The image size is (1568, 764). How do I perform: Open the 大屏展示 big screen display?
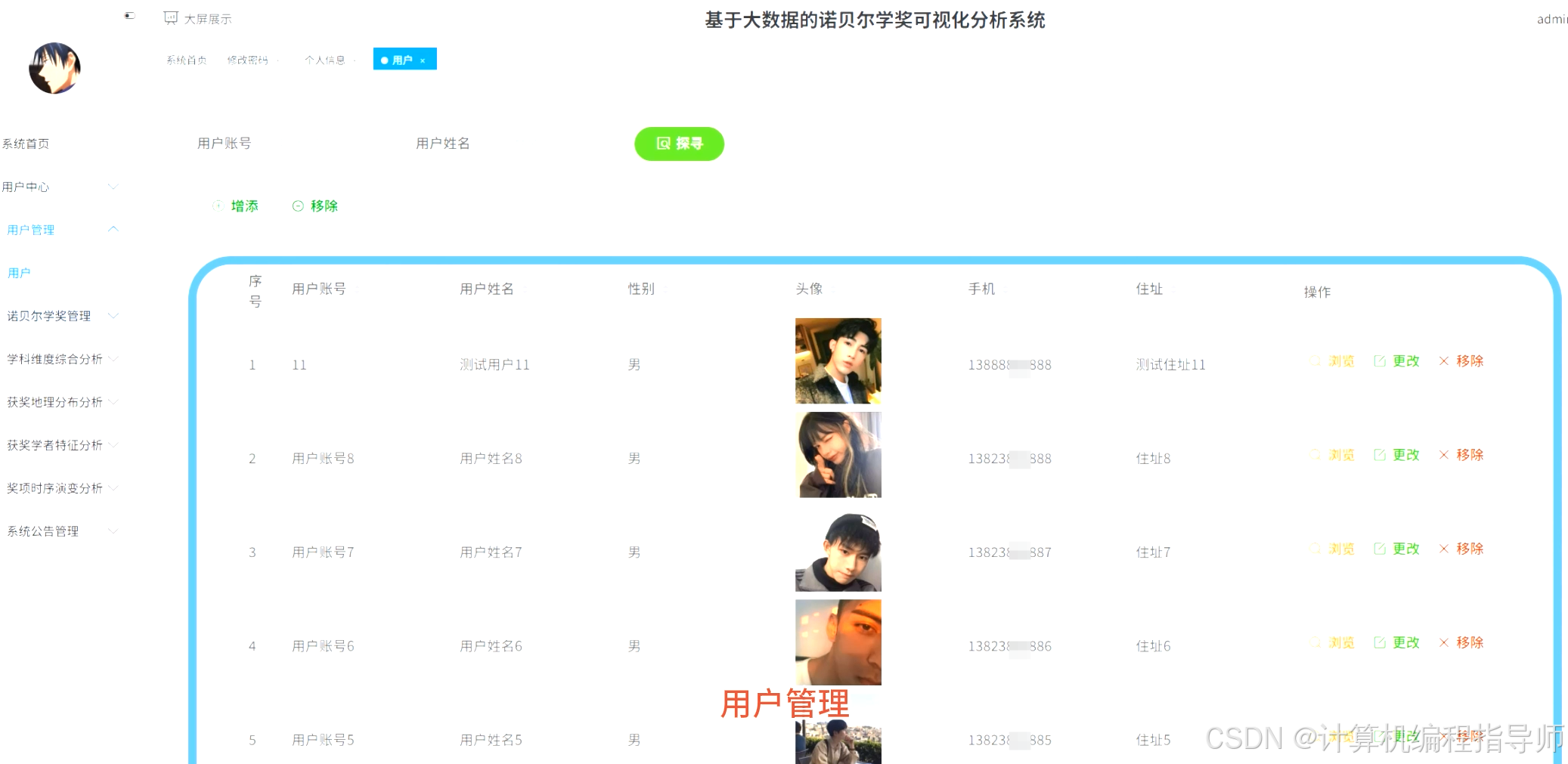point(198,18)
